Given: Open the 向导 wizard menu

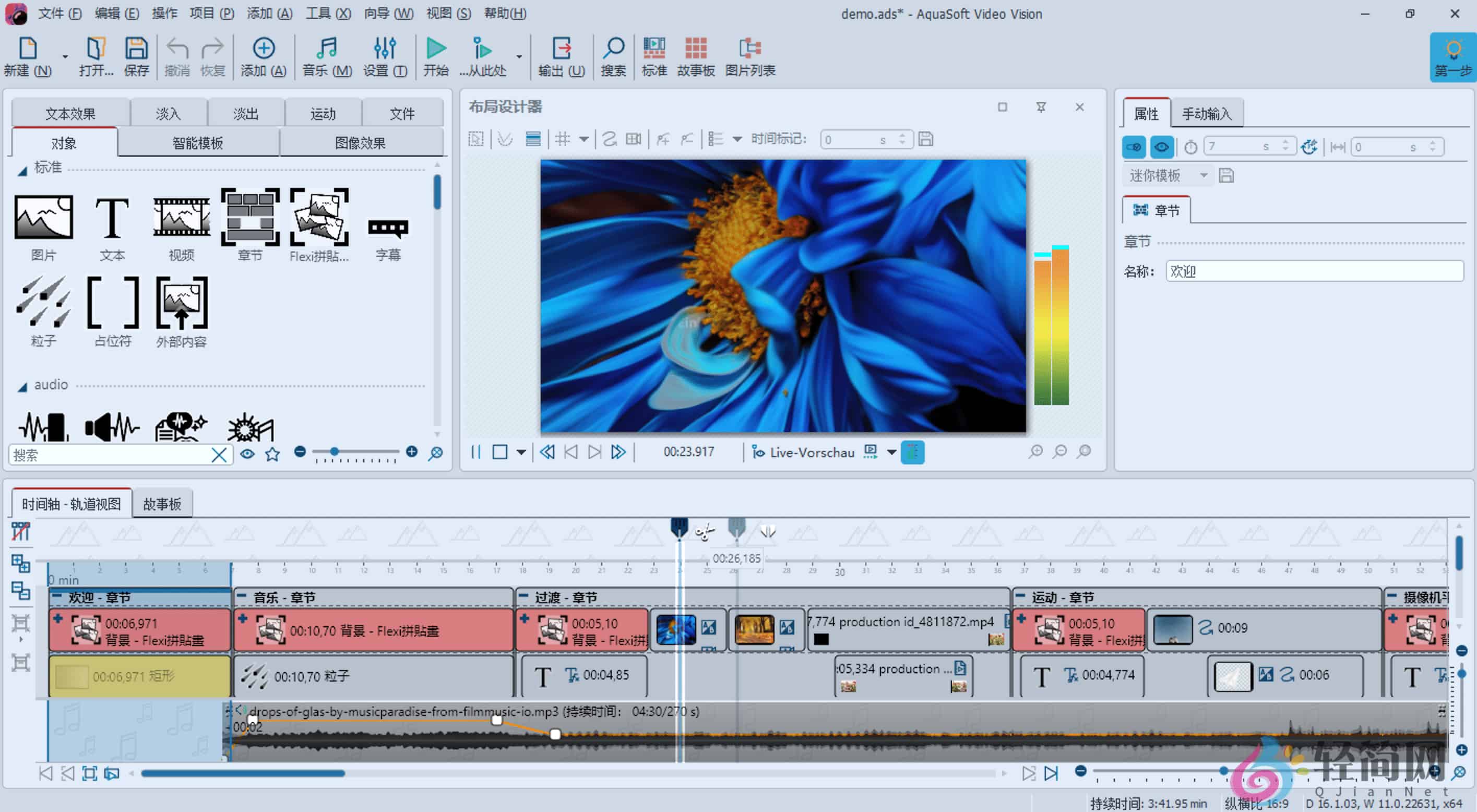Looking at the screenshot, I should coord(388,13).
